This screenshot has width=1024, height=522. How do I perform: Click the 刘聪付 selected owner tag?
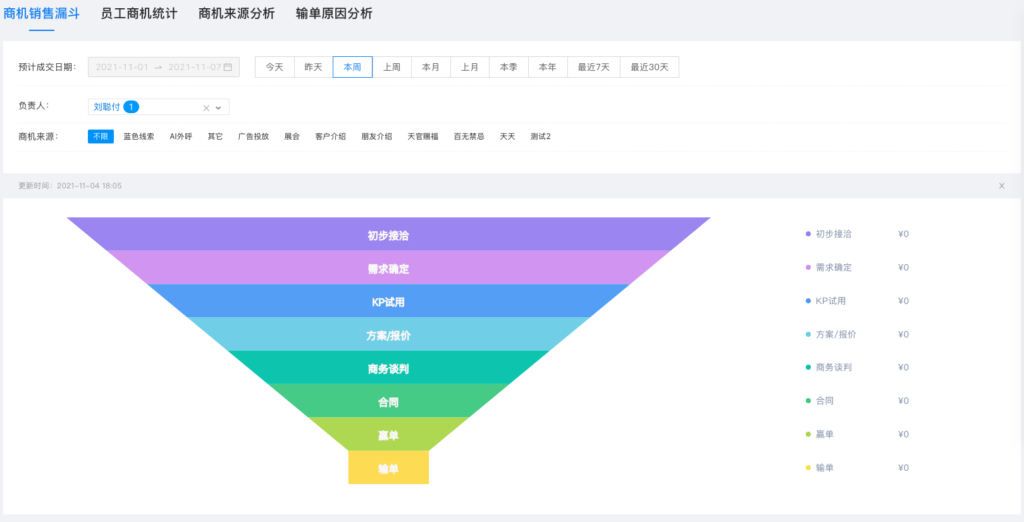(x=107, y=107)
